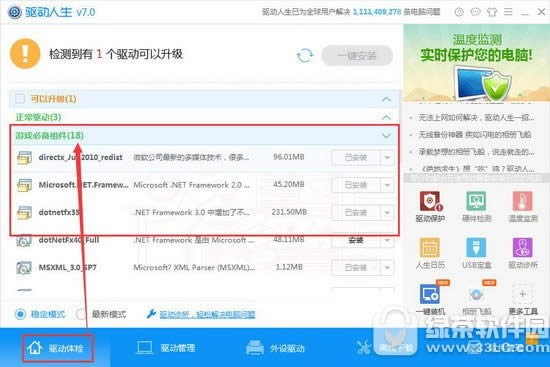
Task: Click the 驱动人生 logo in title bar
Action: (x=14, y=12)
